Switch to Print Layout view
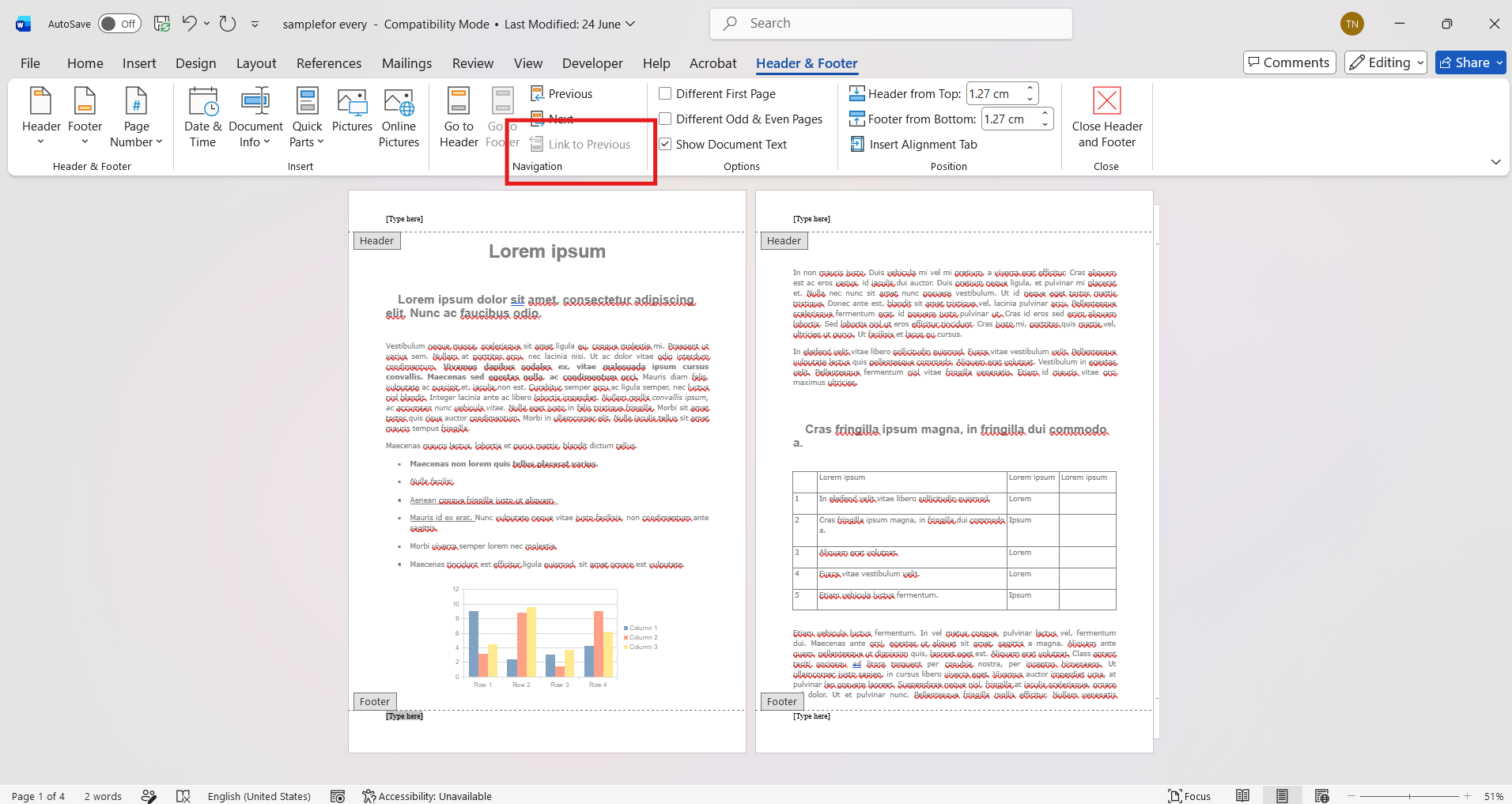Image resolution: width=1512 pixels, height=804 pixels. click(1282, 796)
